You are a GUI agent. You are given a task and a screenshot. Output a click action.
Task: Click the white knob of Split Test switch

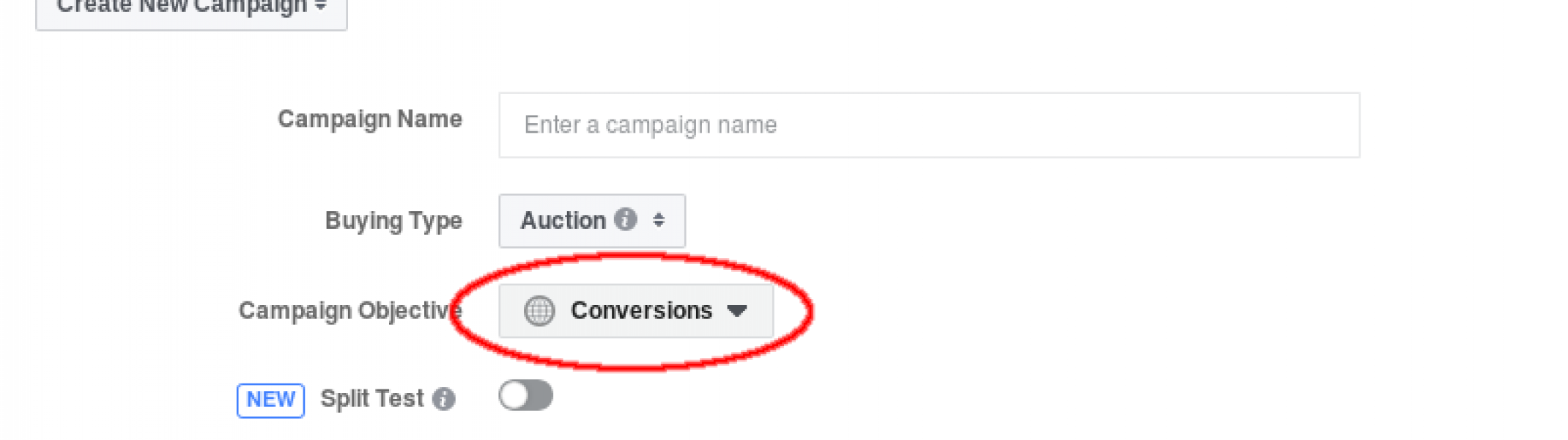pos(514,395)
